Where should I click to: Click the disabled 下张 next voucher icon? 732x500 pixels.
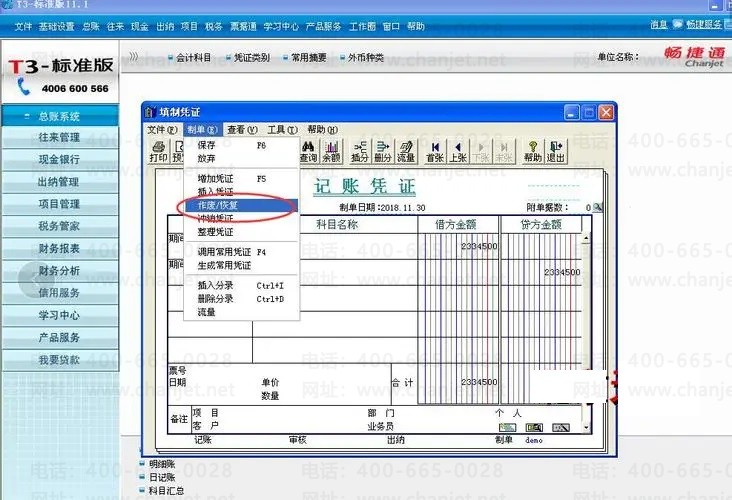pos(481,151)
